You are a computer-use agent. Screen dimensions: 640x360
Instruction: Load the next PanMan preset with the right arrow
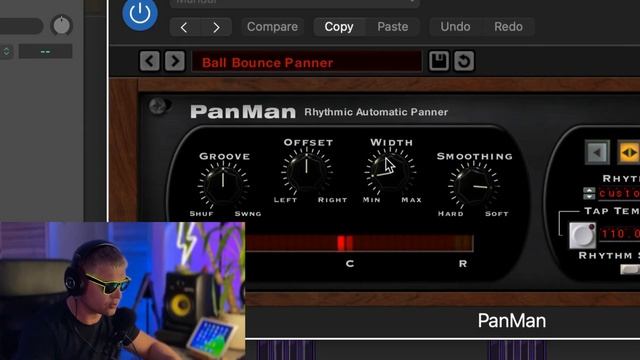175,61
